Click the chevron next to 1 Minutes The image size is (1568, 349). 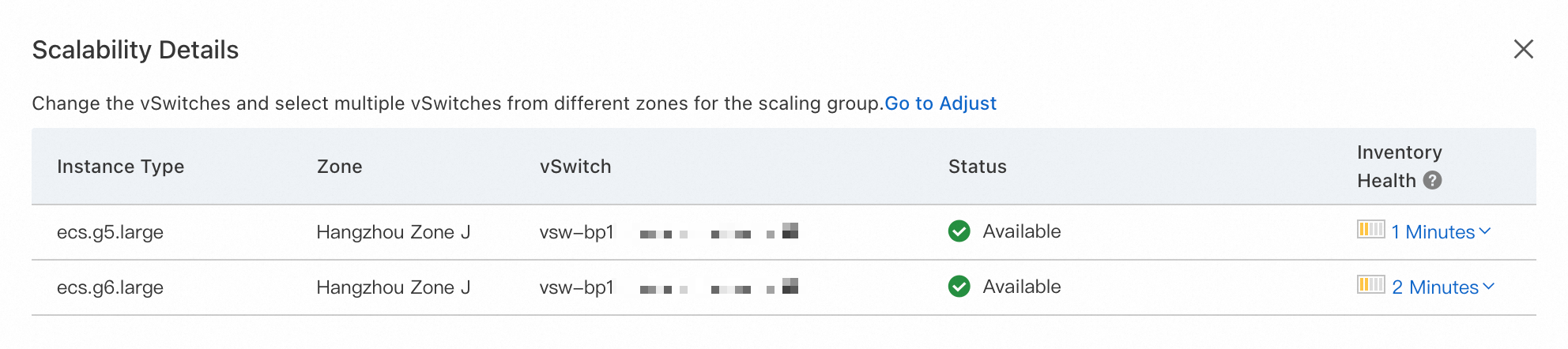point(1485,231)
